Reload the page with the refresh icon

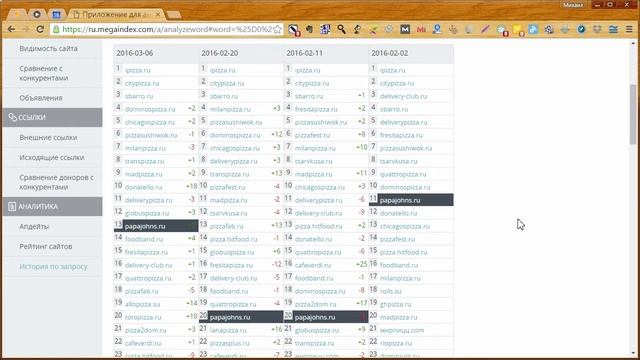tap(40, 29)
